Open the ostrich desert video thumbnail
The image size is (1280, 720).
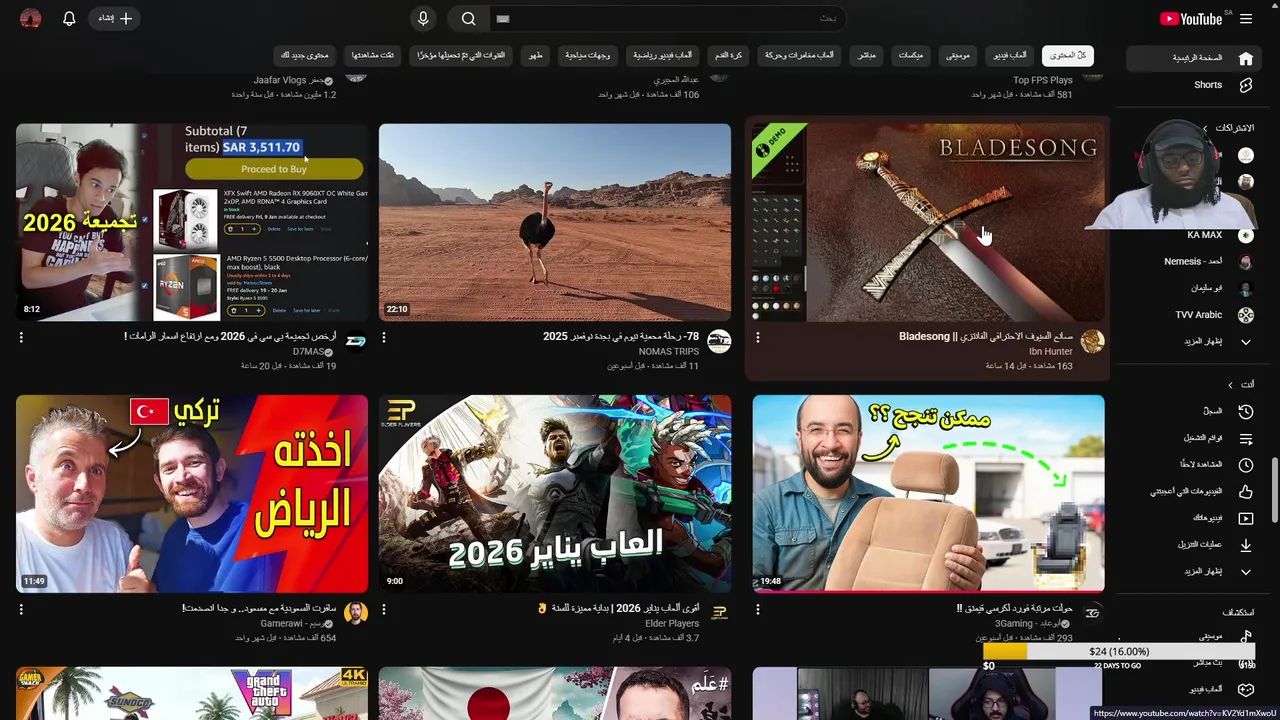coord(555,222)
